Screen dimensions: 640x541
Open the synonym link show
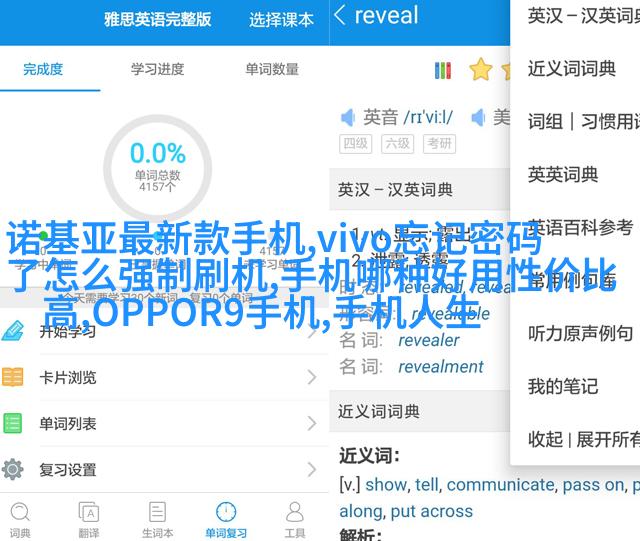point(386,485)
